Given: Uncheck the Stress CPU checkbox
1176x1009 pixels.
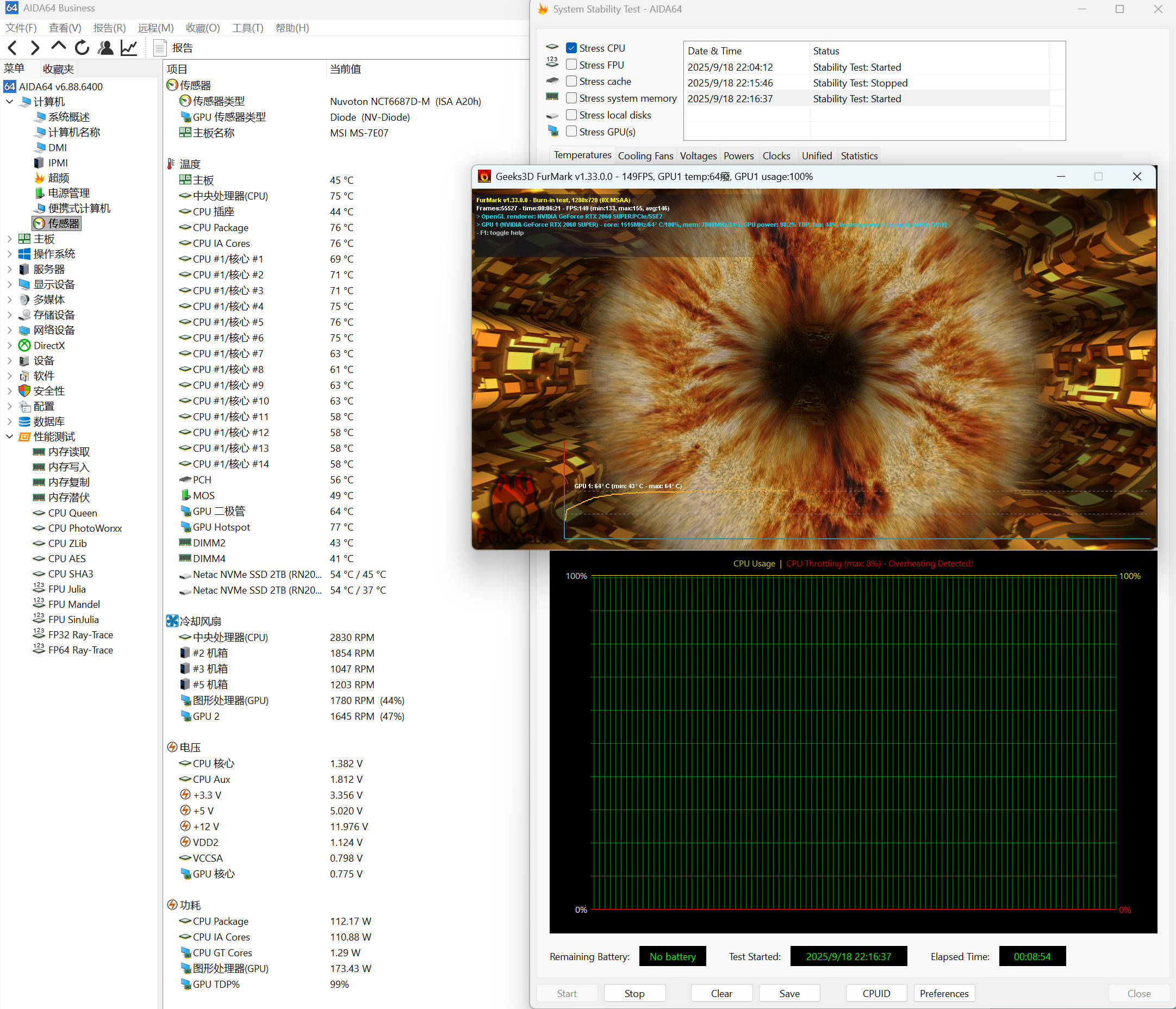Looking at the screenshot, I should (x=571, y=48).
